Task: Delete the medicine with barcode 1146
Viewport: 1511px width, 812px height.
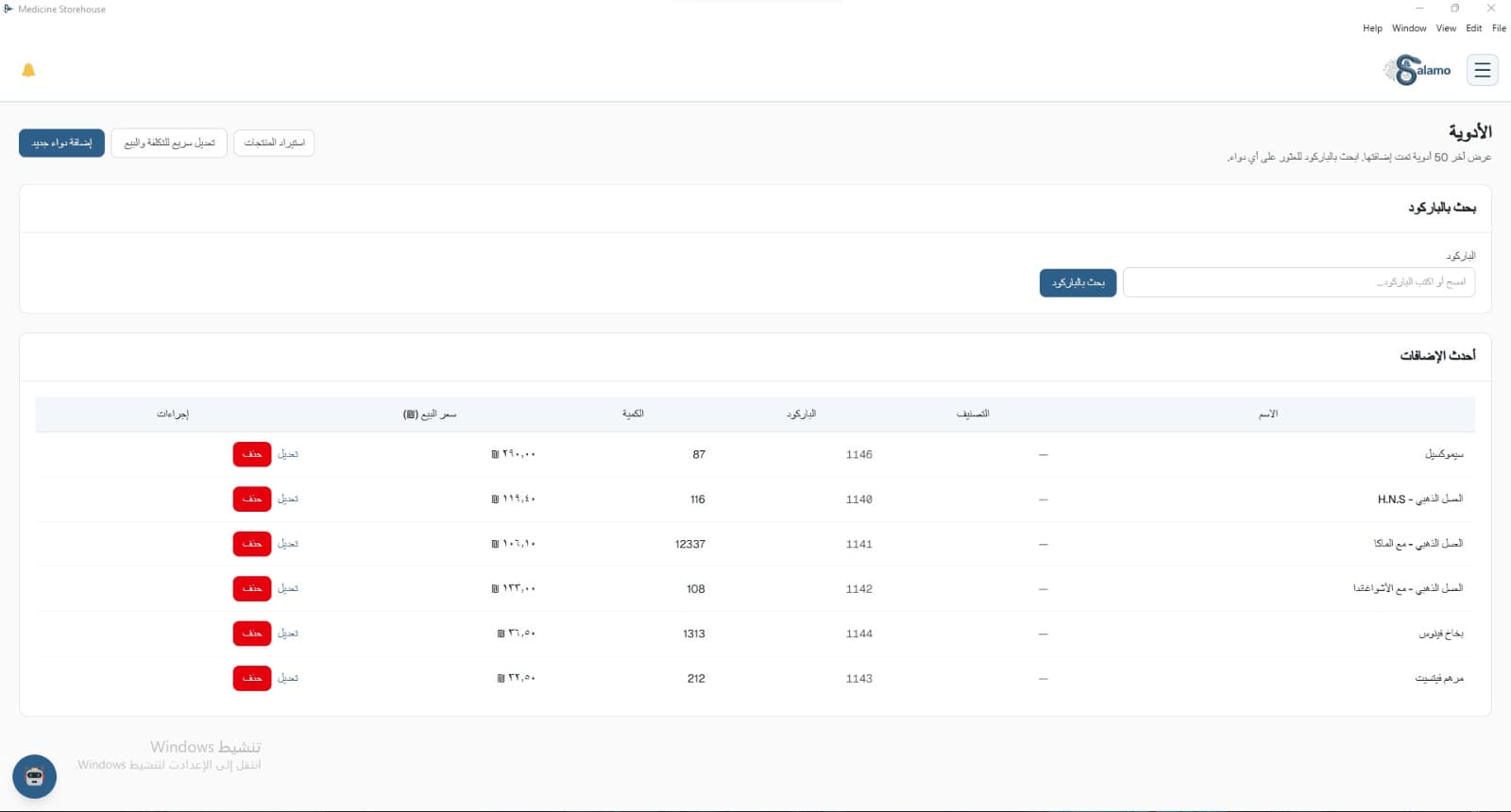Action: pyautogui.click(x=252, y=454)
